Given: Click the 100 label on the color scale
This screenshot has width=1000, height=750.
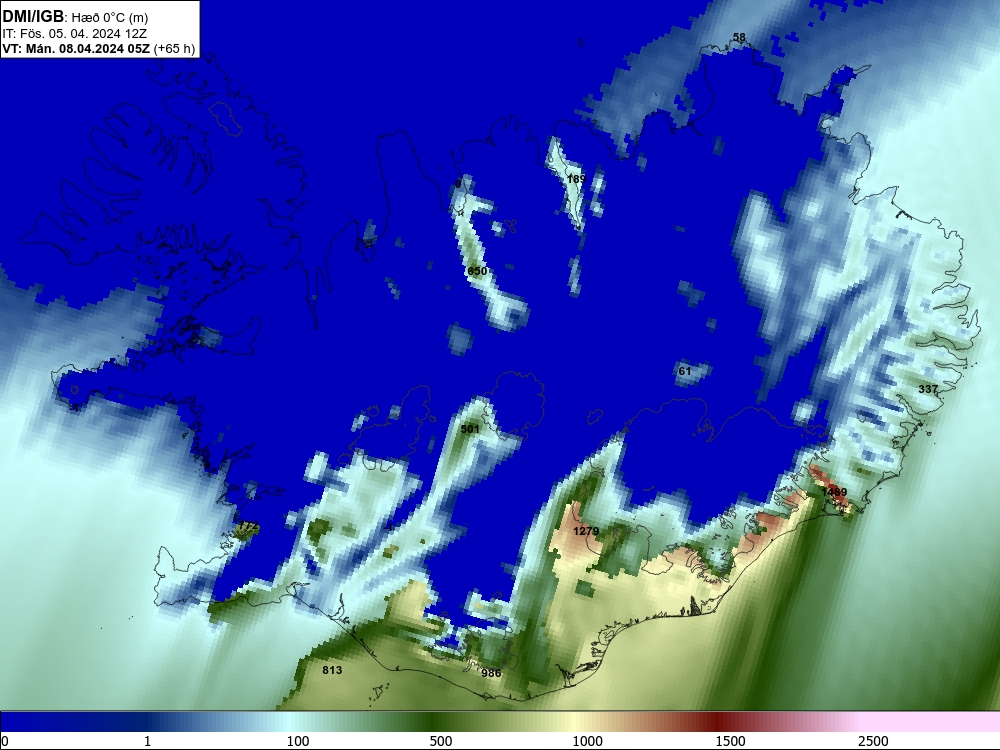Looking at the screenshot, I should pyautogui.click(x=298, y=741).
